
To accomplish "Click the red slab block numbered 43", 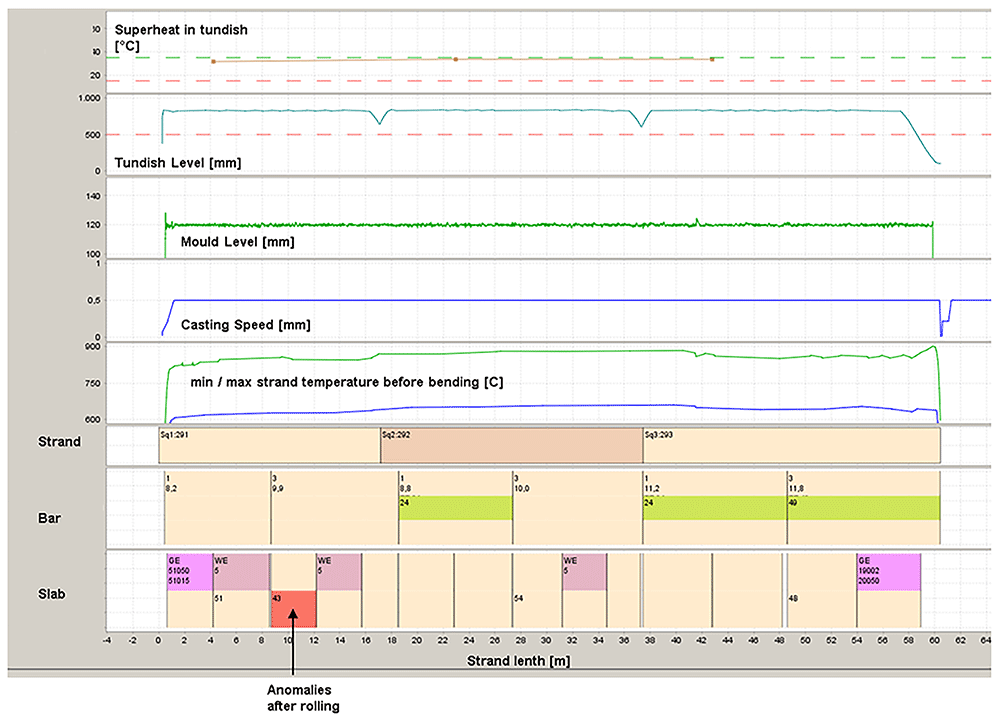I will point(294,609).
